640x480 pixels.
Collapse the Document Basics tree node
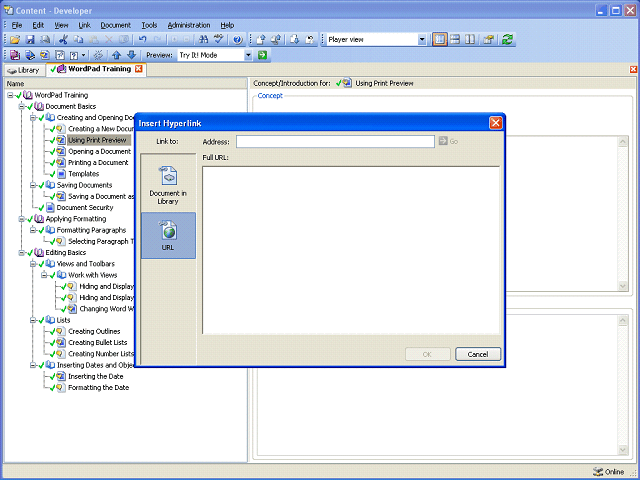(x=22, y=107)
